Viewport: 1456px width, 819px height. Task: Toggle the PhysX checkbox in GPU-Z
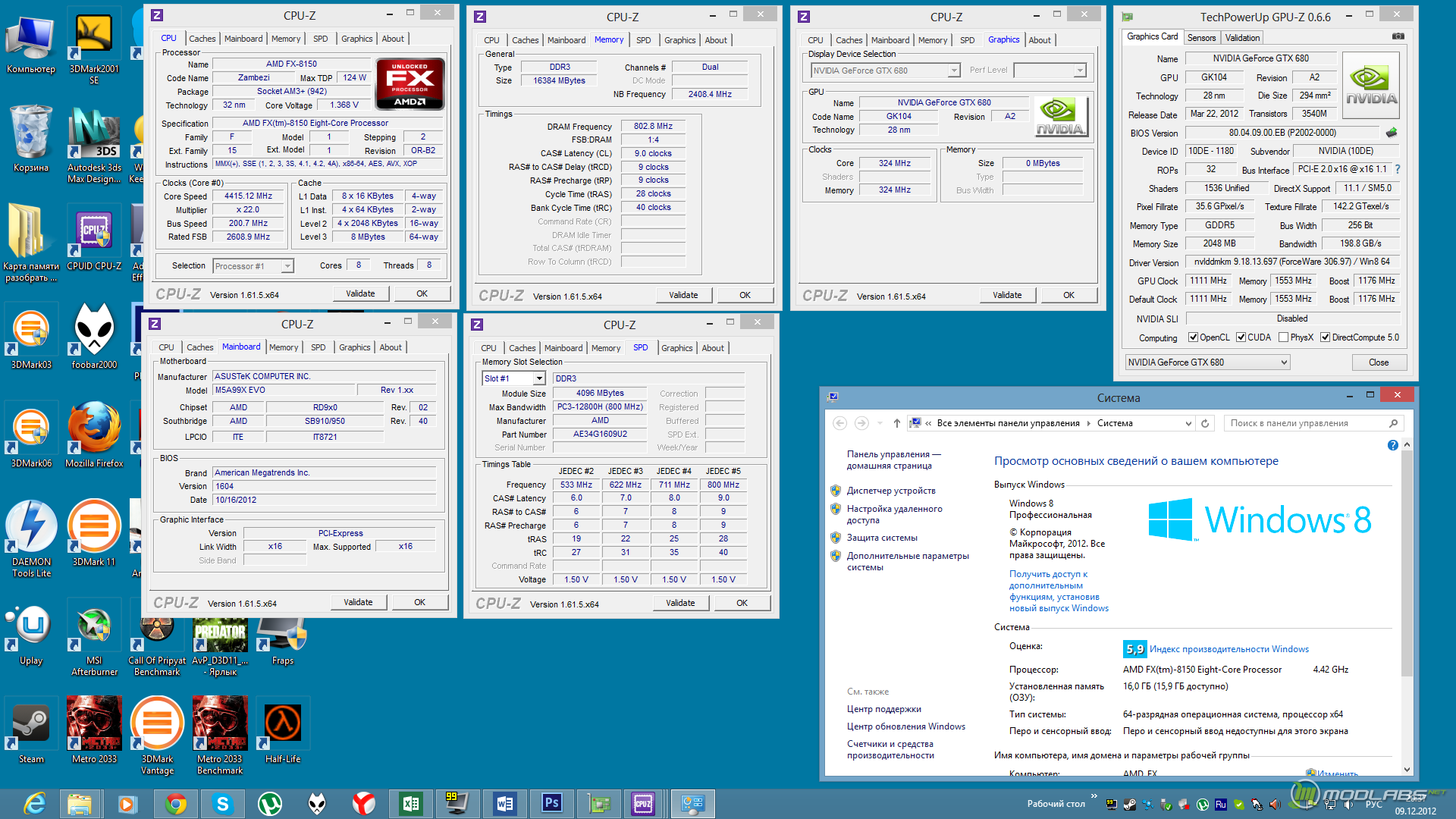(1283, 337)
